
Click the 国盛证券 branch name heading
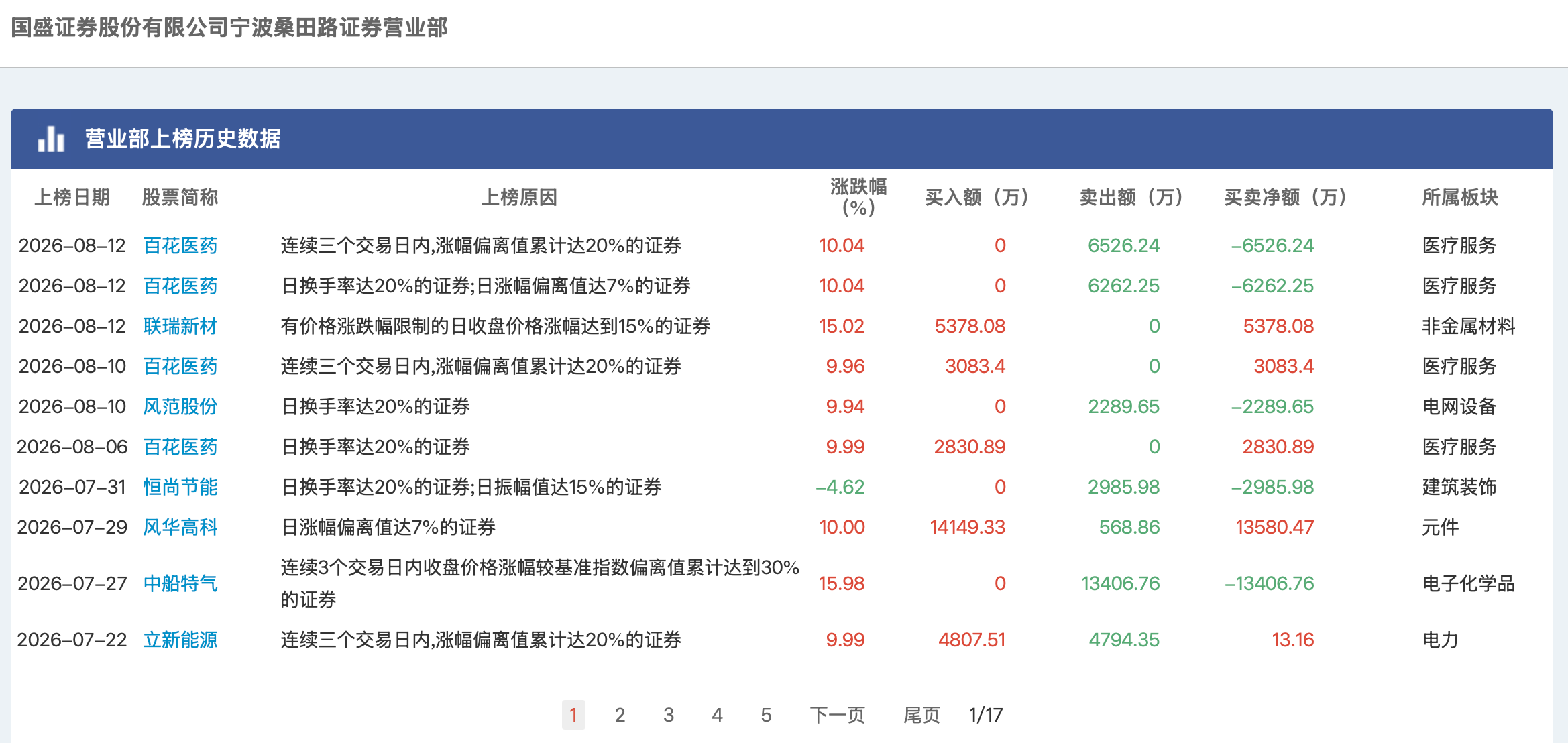pyautogui.click(x=229, y=27)
